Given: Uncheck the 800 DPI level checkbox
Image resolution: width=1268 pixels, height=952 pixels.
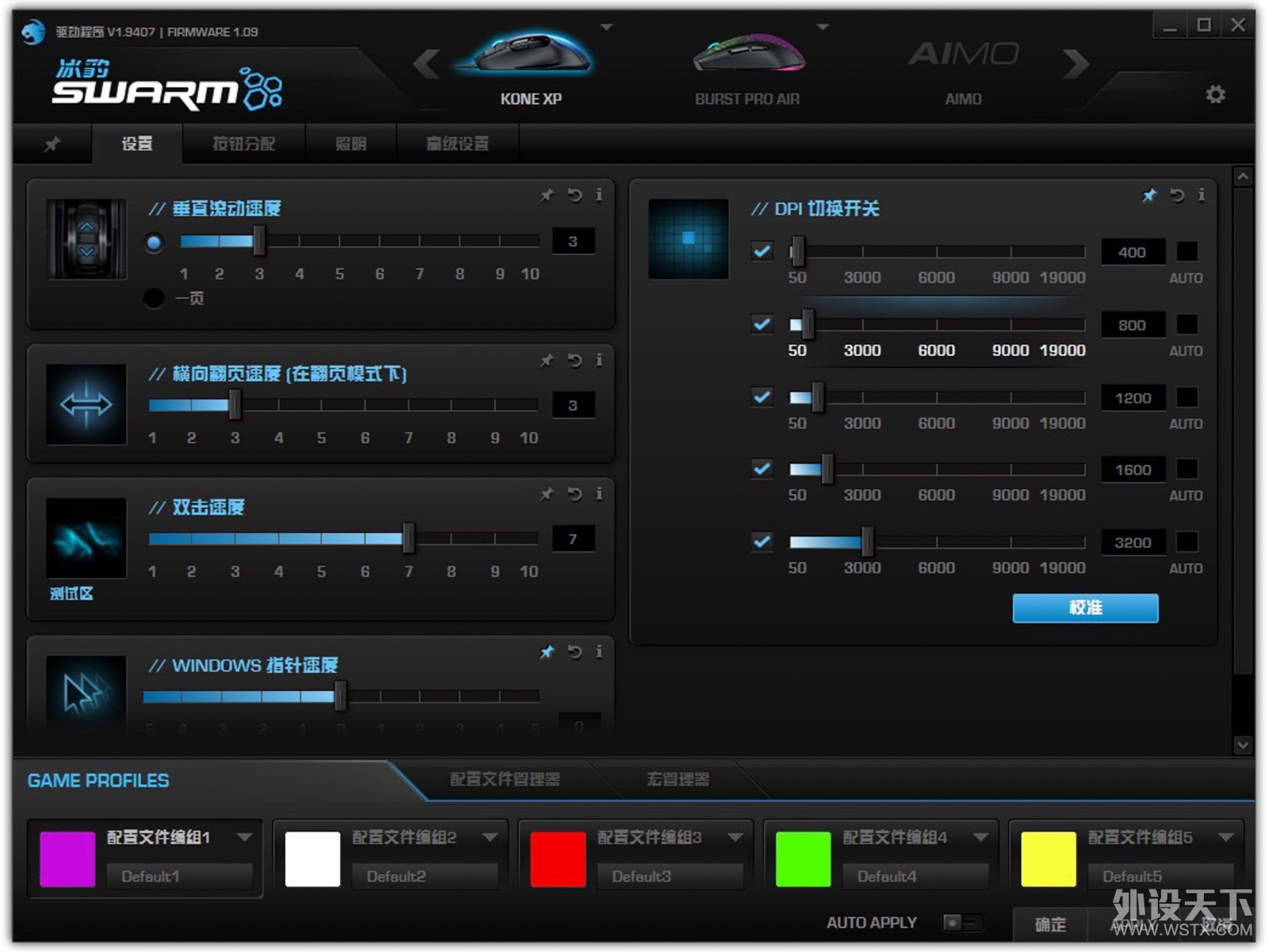Looking at the screenshot, I should pos(762,324).
